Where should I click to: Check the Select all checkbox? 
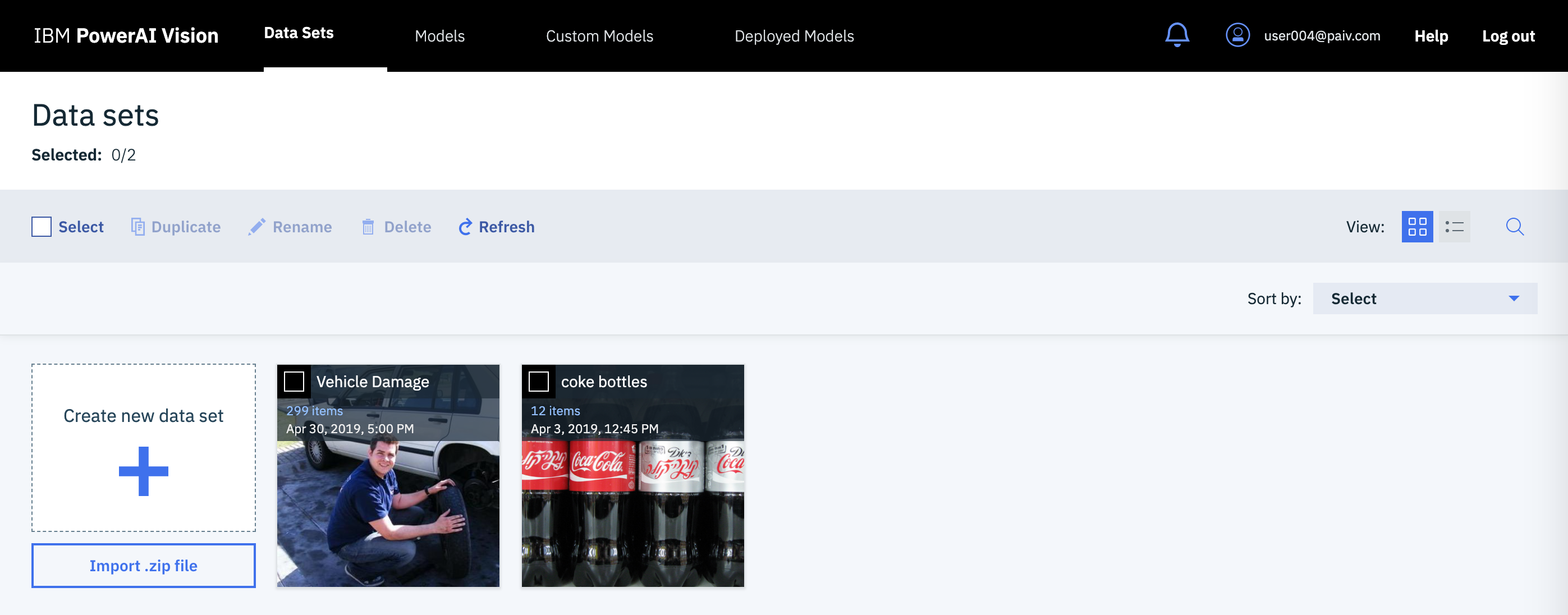(42, 227)
